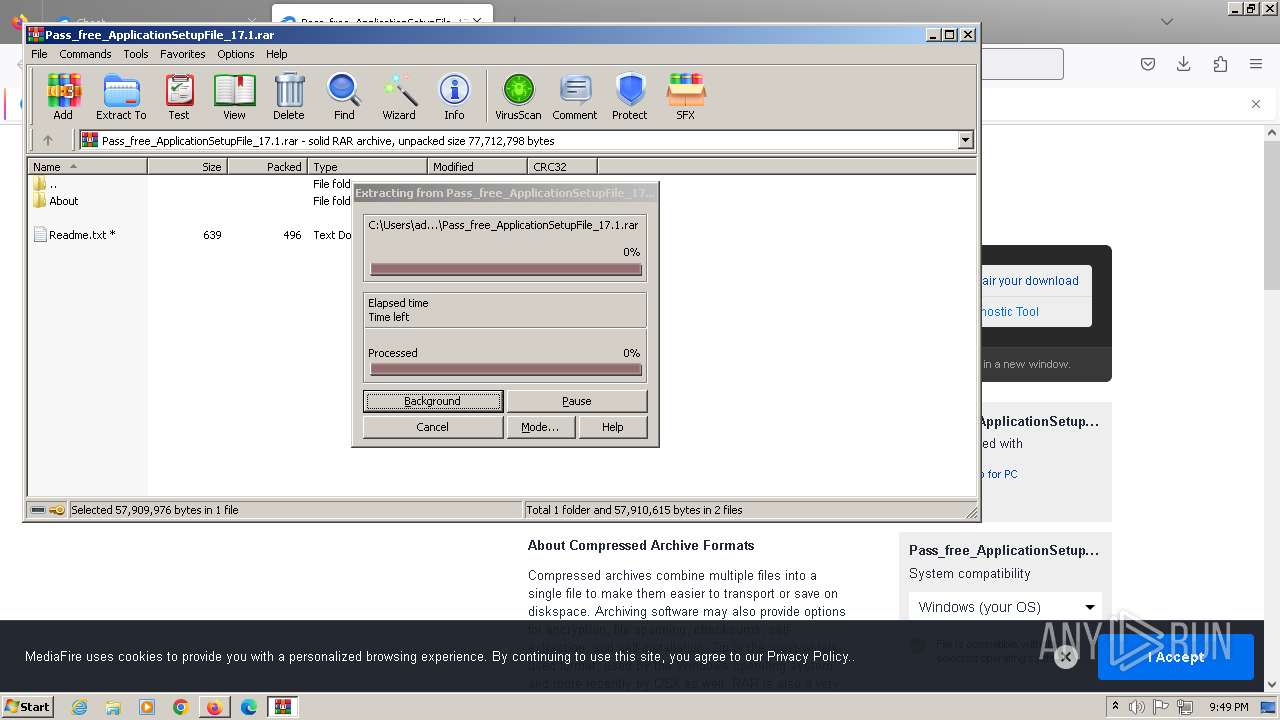Go up one folder level arrow
This screenshot has width=1280, height=720.
pyautogui.click(x=47, y=141)
